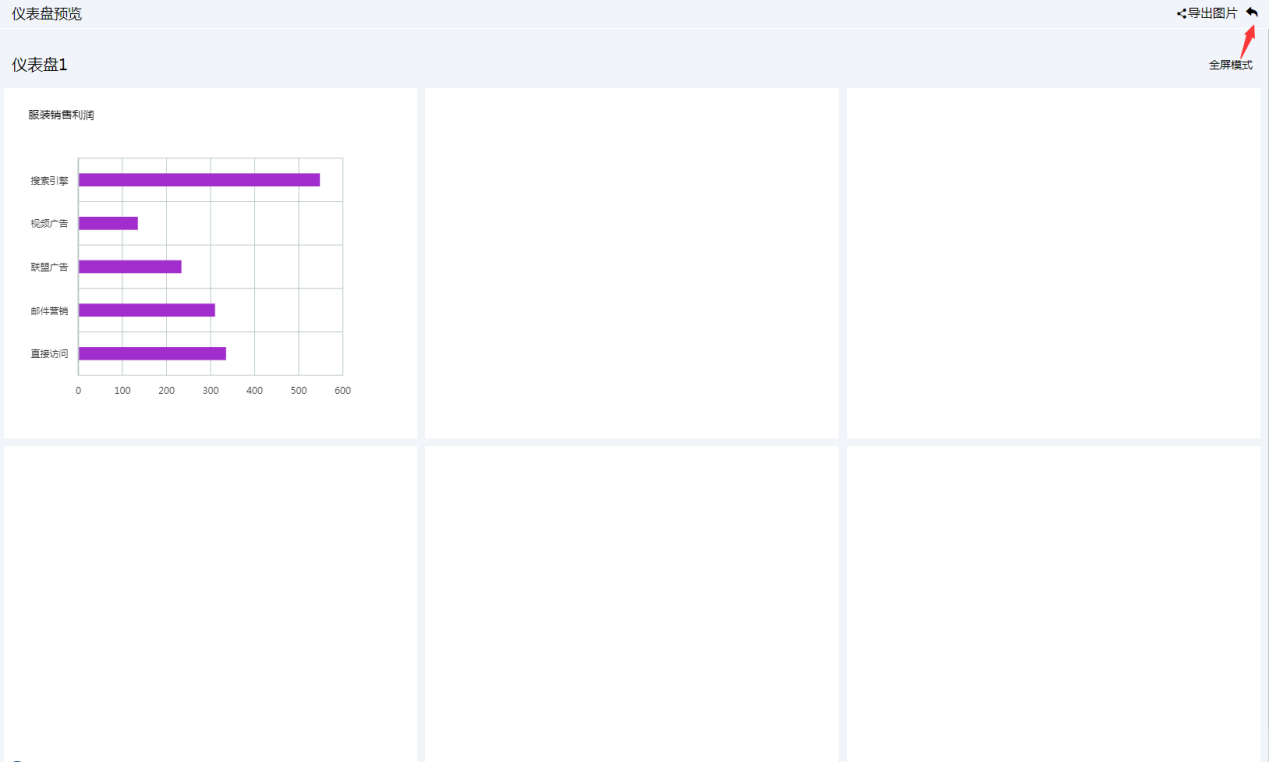Click the 仪表盘预览 page title
The height and width of the screenshot is (762, 1269).
[x=47, y=13]
